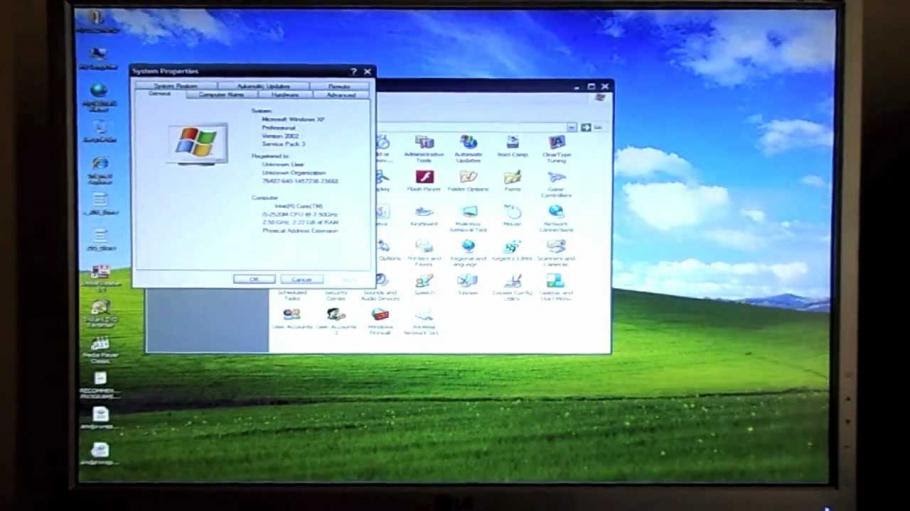The width and height of the screenshot is (910, 511).
Task: Click the Scheduled Tasks label in Control Panel
Action: point(292,295)
